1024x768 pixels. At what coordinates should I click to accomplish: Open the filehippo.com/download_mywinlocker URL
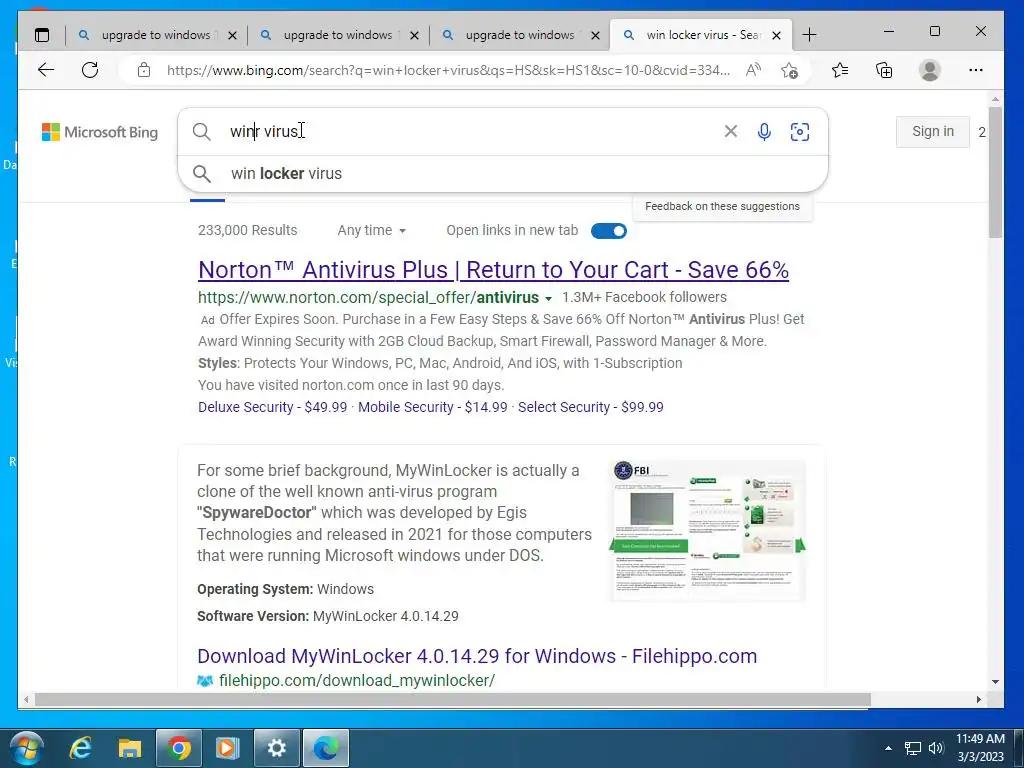click(x=357, y=680)
